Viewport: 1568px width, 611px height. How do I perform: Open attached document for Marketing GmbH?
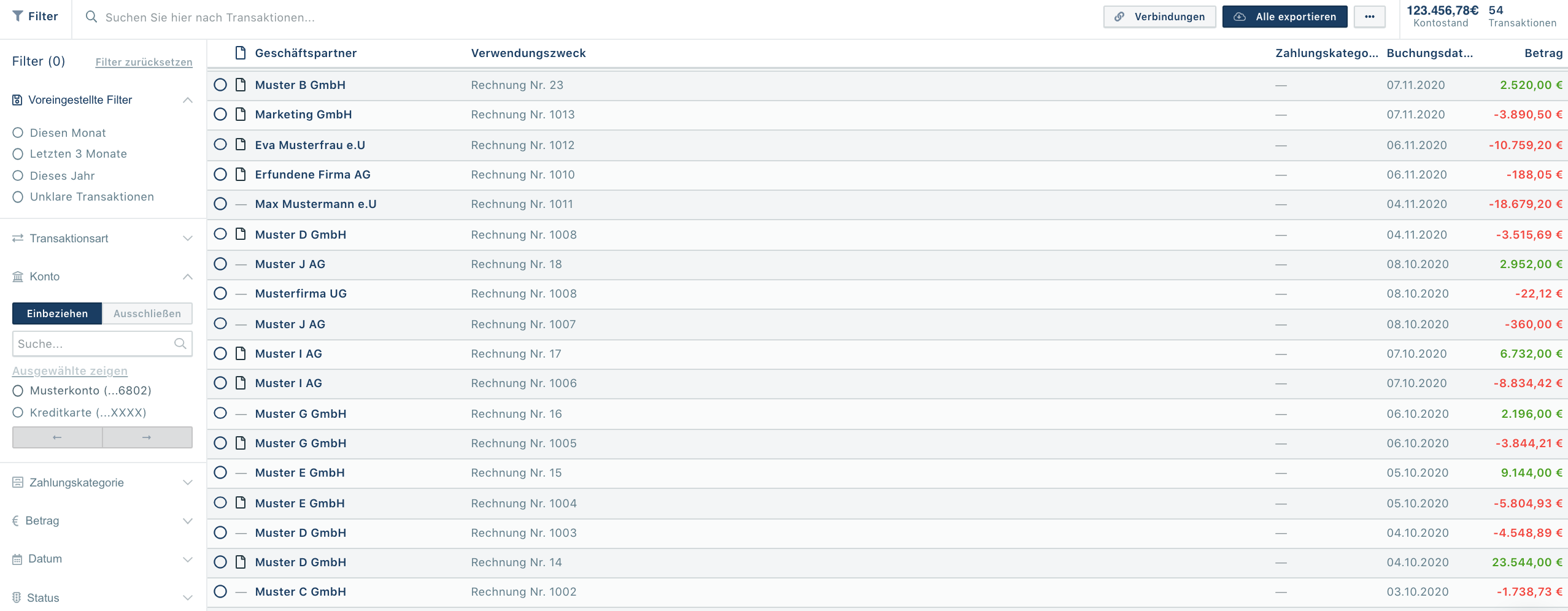coord(241,114)
